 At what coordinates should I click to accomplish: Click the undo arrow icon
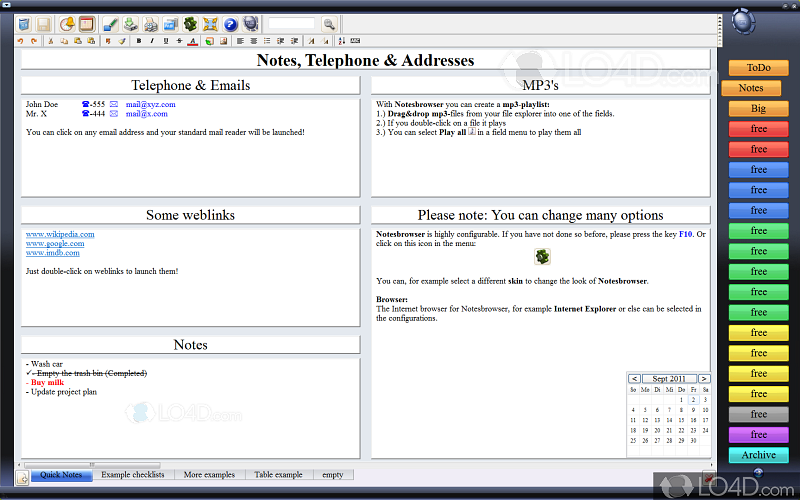point(20,41)
